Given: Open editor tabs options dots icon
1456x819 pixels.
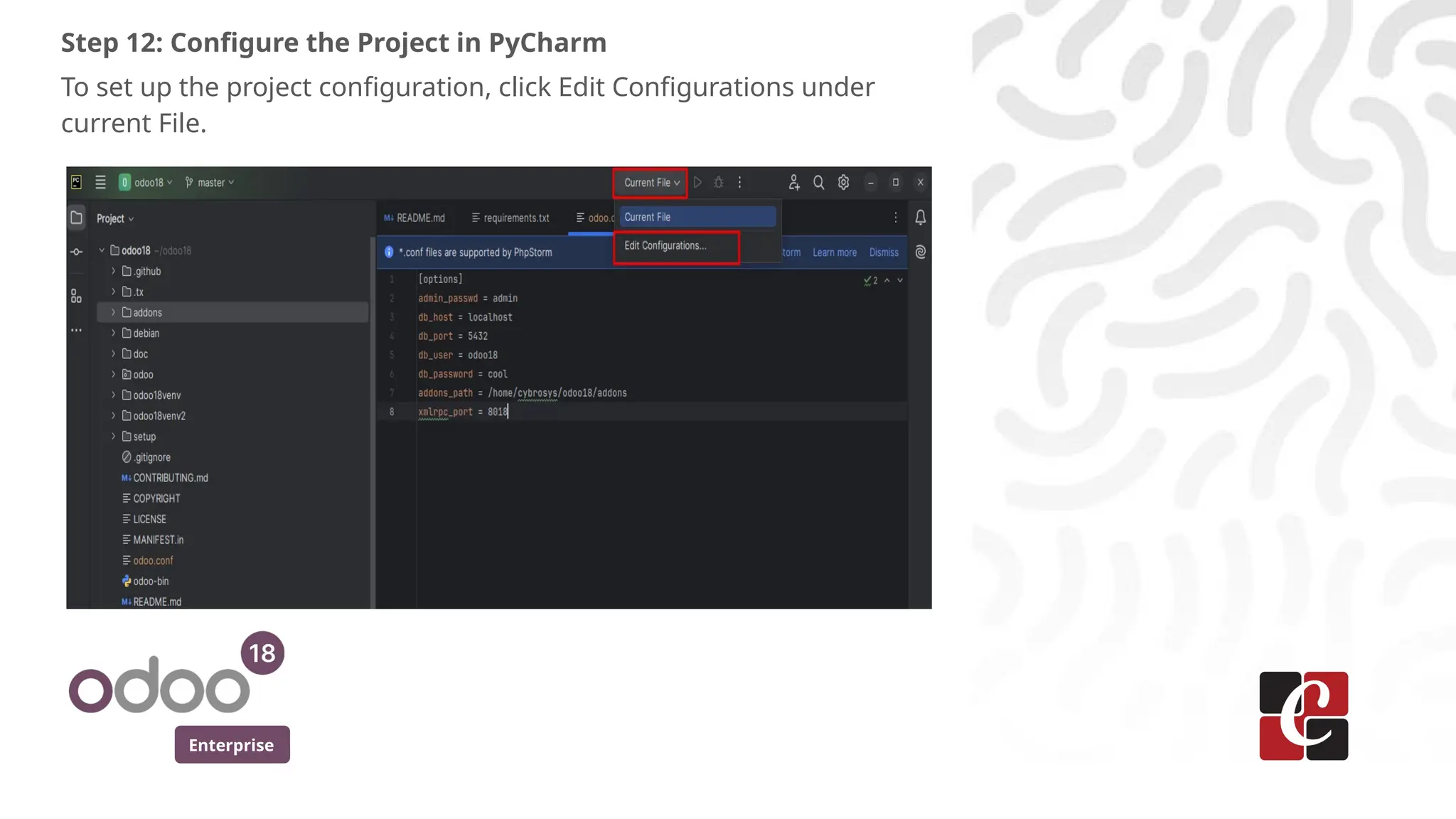Looking at the screenshot, I should (x=895, y=218).
